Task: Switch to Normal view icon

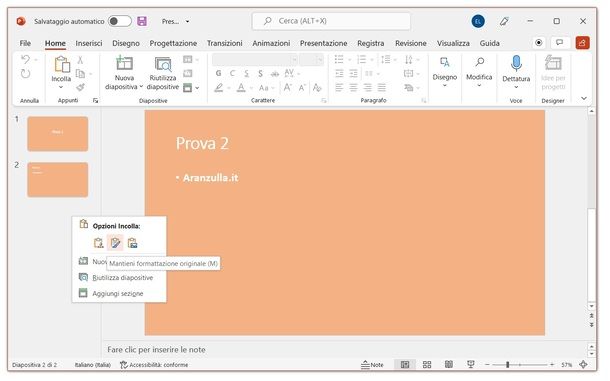Action: click(405, 365)
